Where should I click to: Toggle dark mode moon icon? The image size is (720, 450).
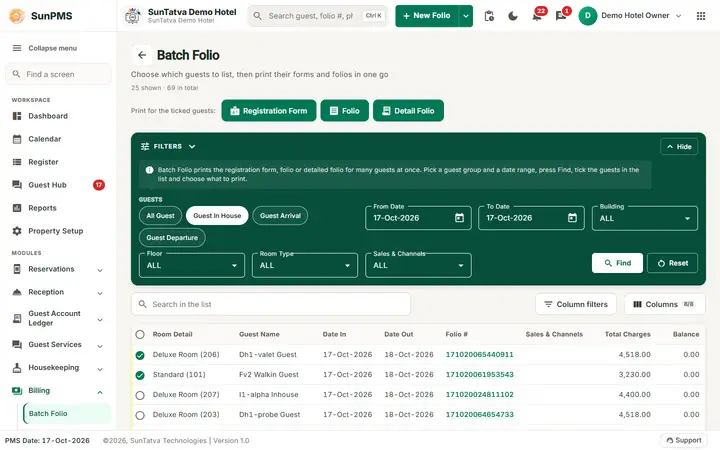[x=513, y=16]
